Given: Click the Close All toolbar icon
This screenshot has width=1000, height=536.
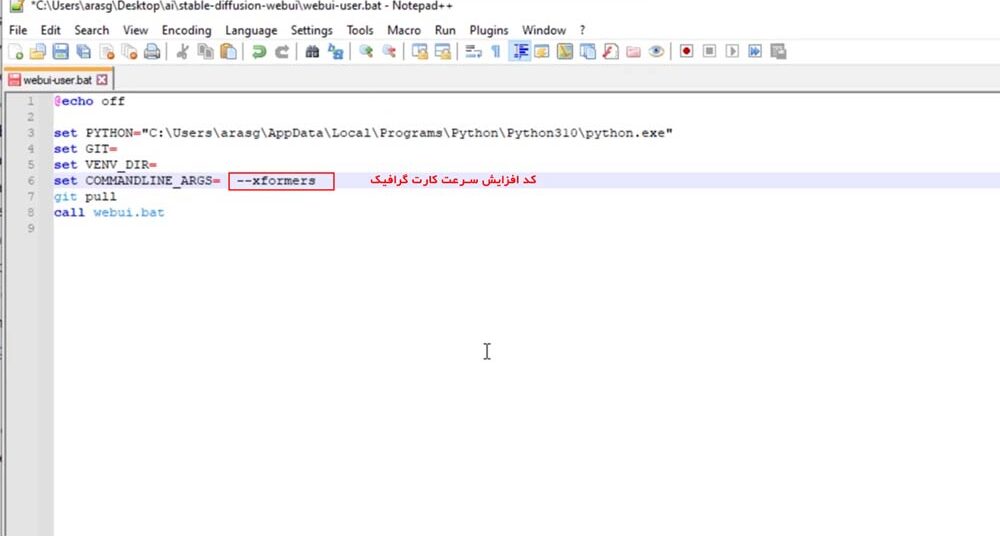Looking at the screenshot, I should [x=129, y=52].
